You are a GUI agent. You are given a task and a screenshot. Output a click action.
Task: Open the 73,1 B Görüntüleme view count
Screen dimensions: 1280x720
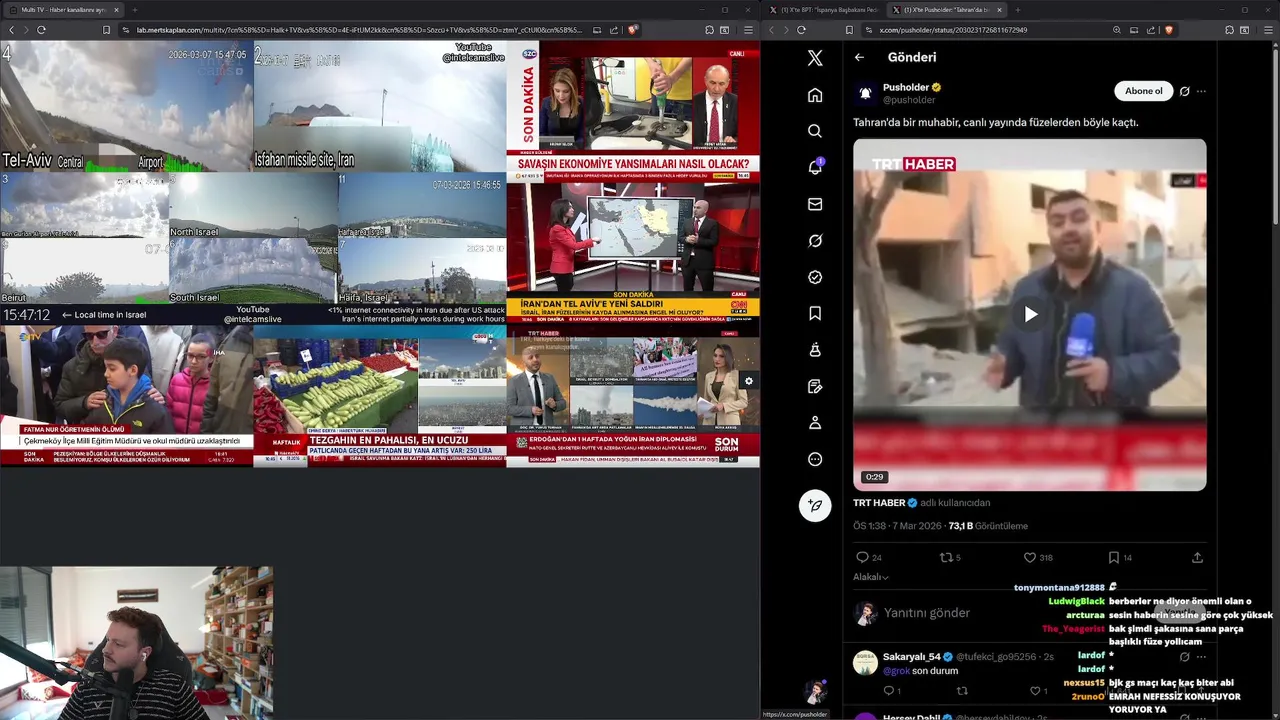(x=988, y=526)
